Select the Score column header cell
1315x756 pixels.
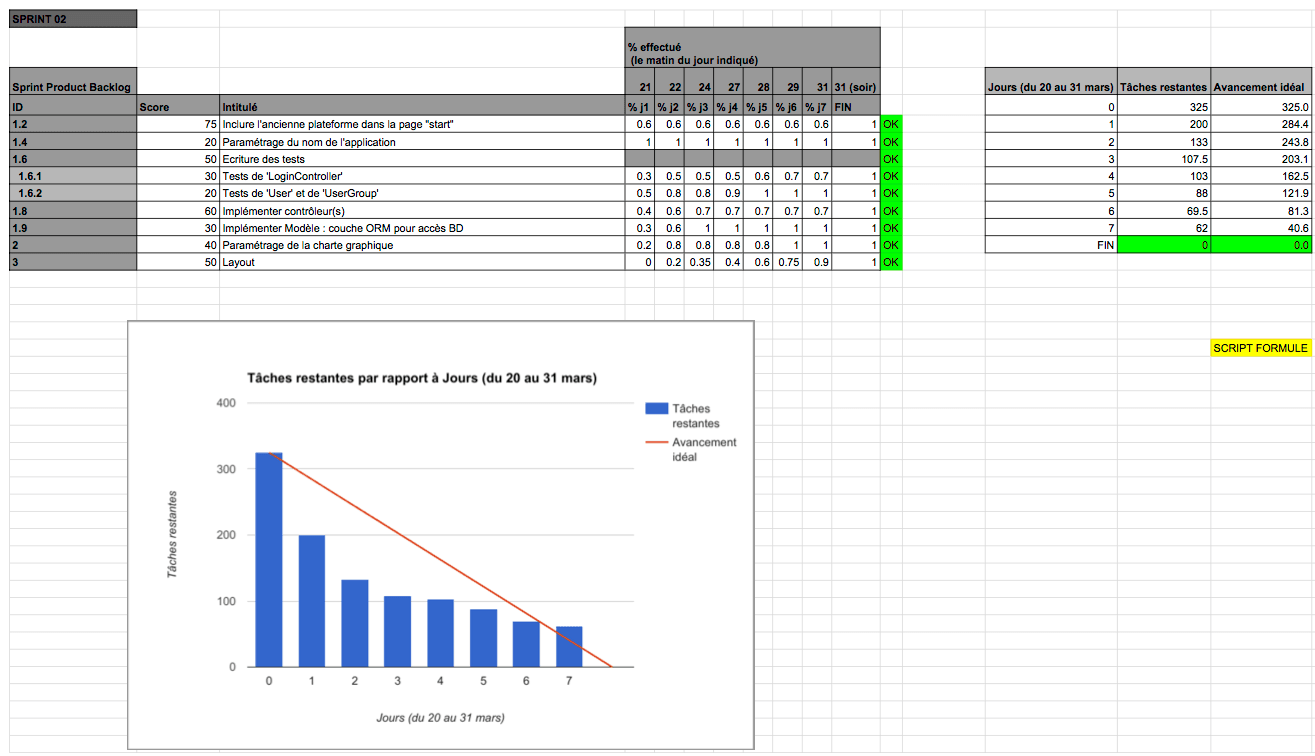tap(177, 107)
